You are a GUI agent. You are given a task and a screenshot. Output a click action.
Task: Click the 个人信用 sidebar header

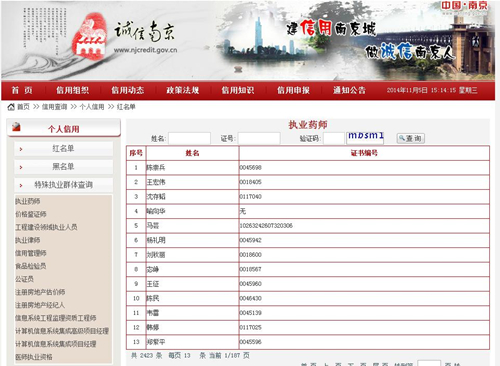[x=64, y=129]
